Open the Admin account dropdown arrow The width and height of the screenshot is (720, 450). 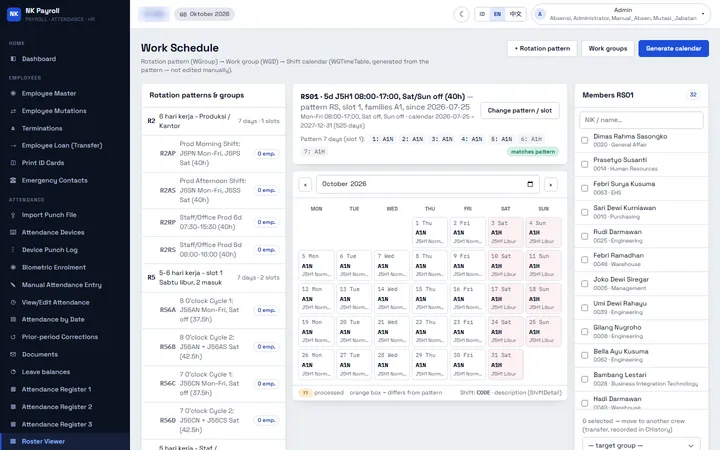pyautogui.click(x=703, y=14)
